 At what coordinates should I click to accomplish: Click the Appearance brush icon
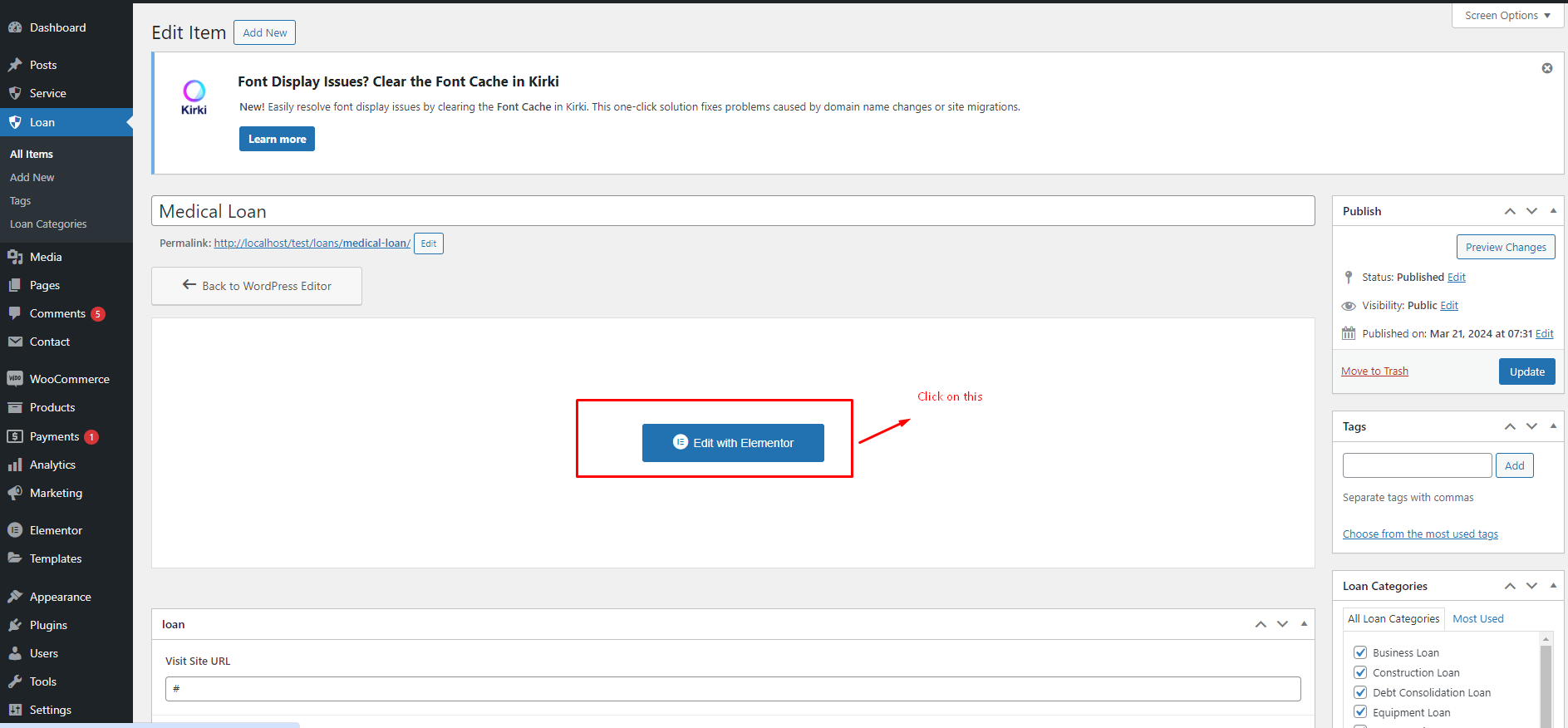[x=15, y=597]
